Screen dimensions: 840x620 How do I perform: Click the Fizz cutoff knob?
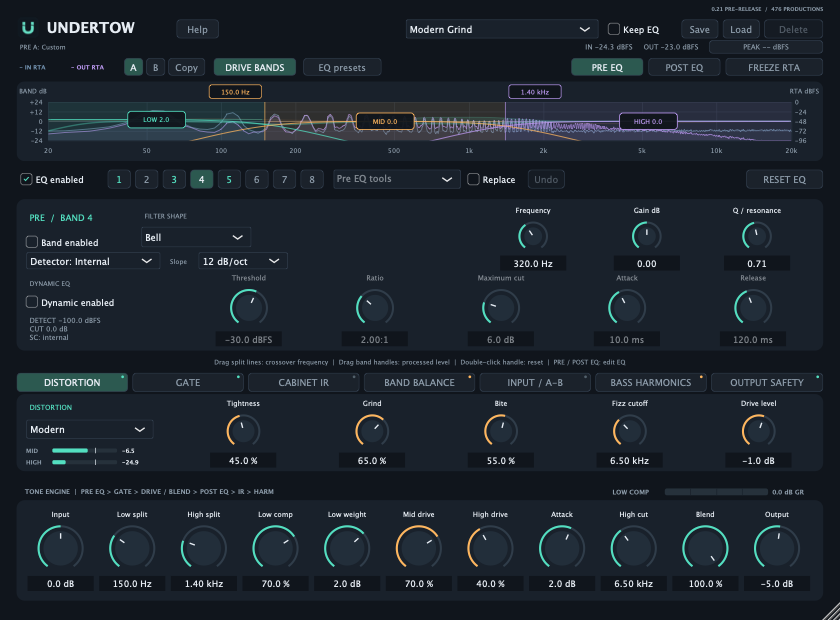coord(629,431)
